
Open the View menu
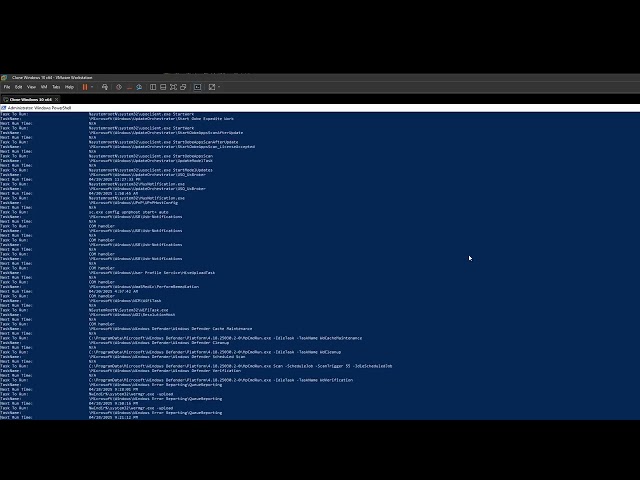tap(31, 87)
